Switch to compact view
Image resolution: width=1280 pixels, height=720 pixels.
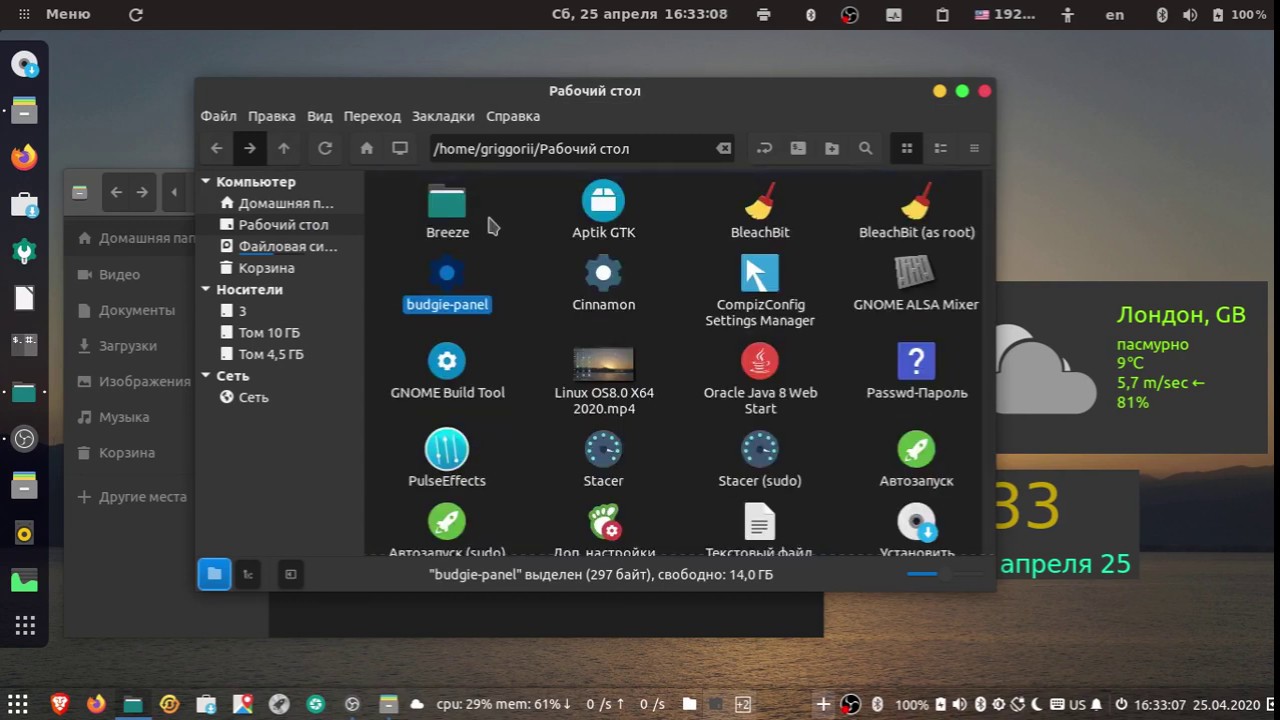tap(974, 148)
